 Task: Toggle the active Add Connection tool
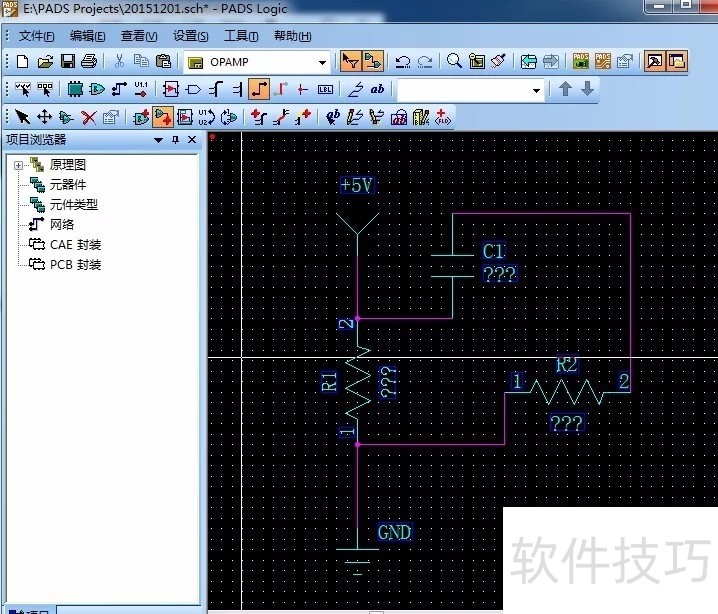click(x=163, y=117)
